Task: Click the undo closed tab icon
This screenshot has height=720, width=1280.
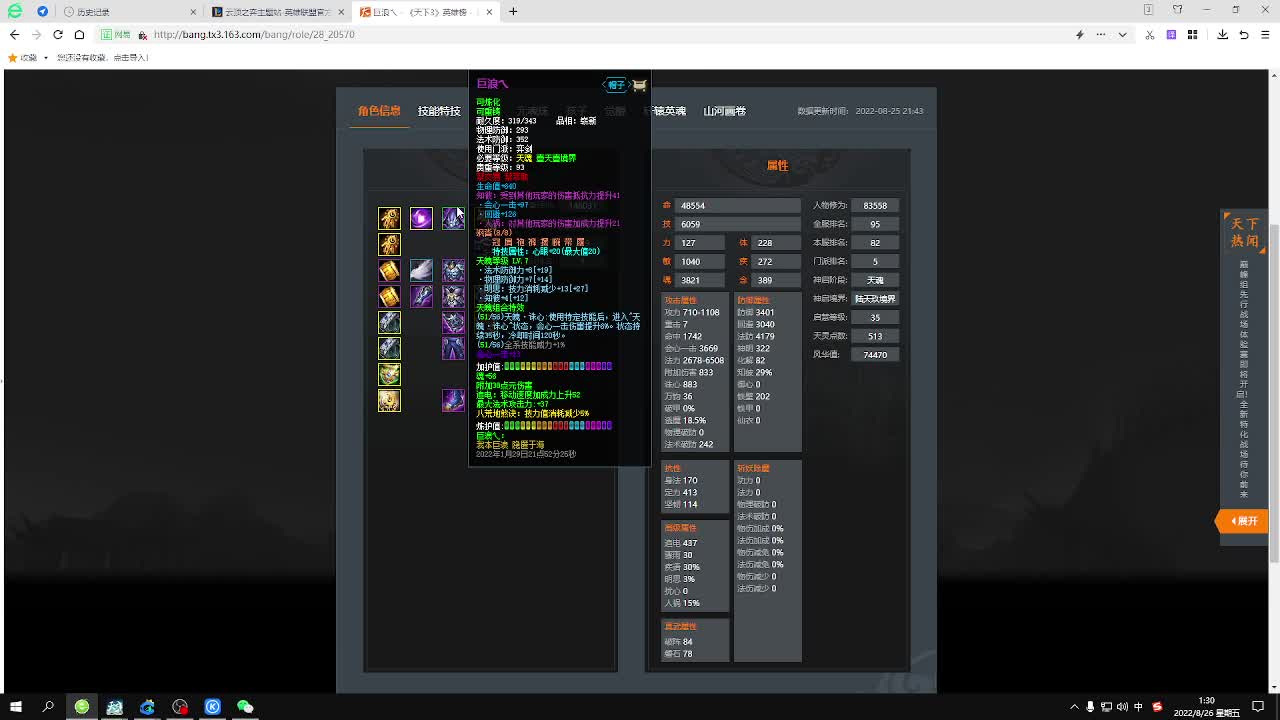Action: click(x=1244, y=34)
